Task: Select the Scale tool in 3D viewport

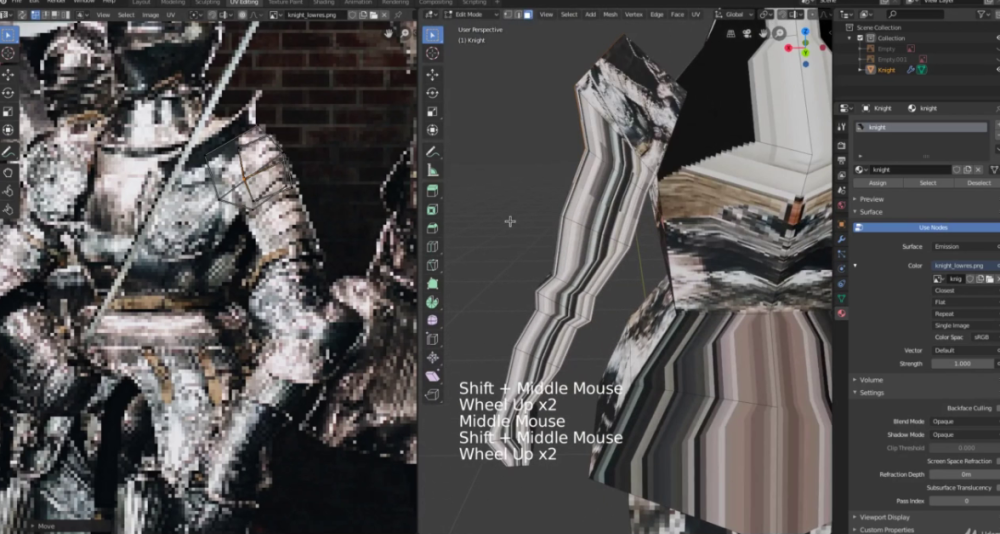Action: 432,112
